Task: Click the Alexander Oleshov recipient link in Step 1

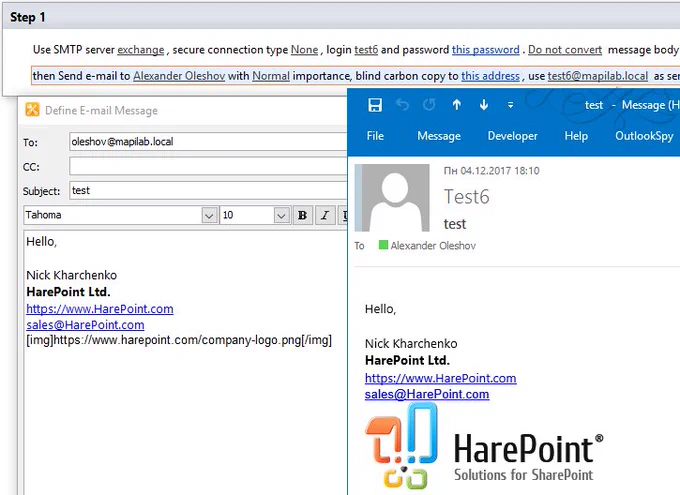Action: coord(179,76)
